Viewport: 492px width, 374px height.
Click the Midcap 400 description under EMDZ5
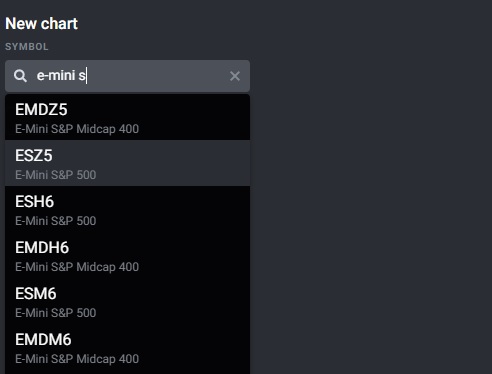coord(77,129)
